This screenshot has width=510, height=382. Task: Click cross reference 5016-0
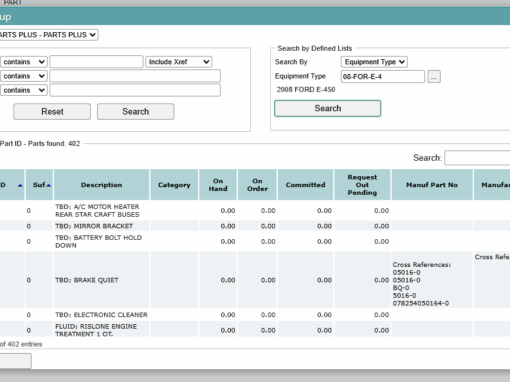coord(404,295)
